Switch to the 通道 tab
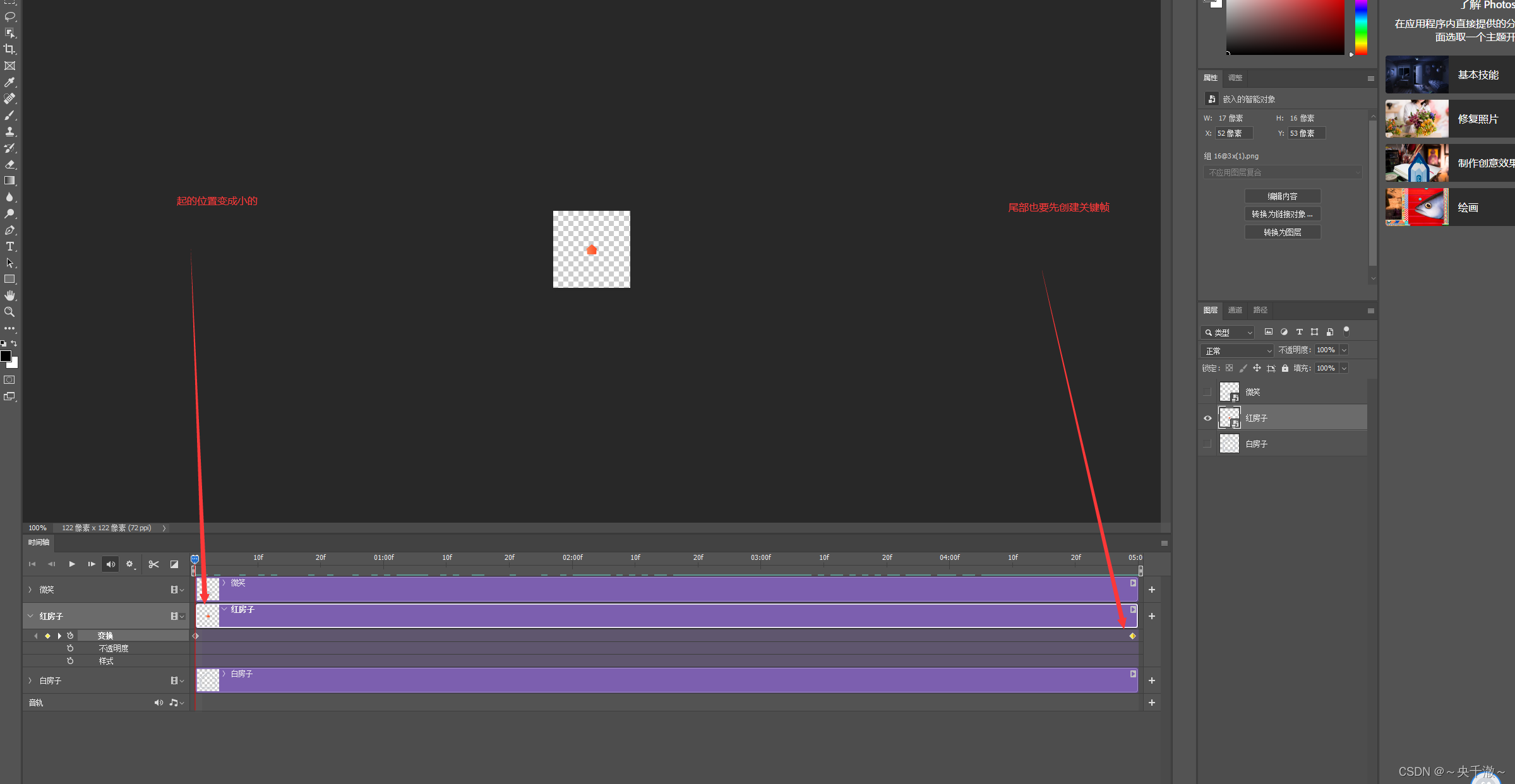Viewport: 1515px width, 784px height. click(x=1235, y=310)
